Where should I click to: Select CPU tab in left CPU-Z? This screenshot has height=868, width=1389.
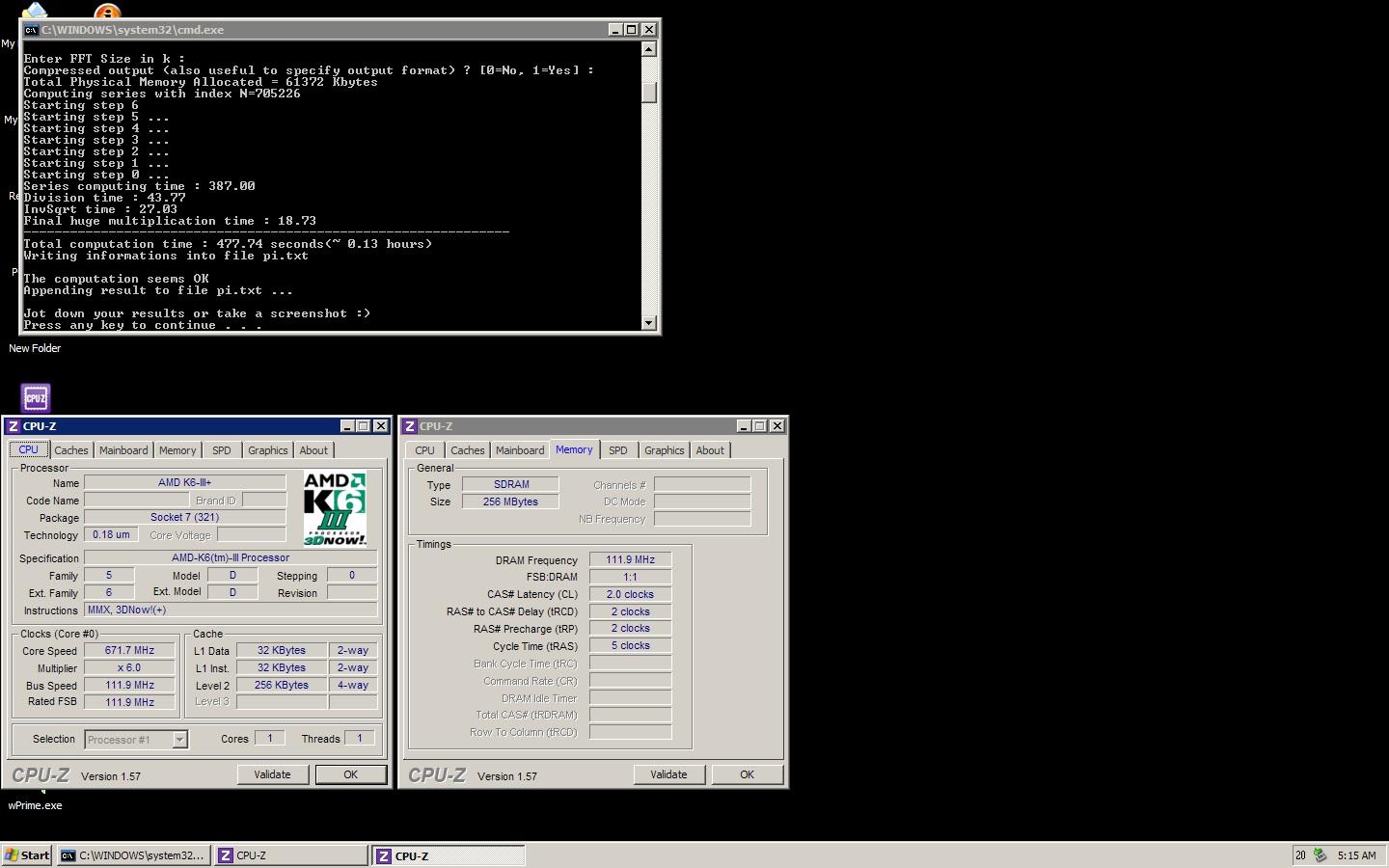(29, 449)
